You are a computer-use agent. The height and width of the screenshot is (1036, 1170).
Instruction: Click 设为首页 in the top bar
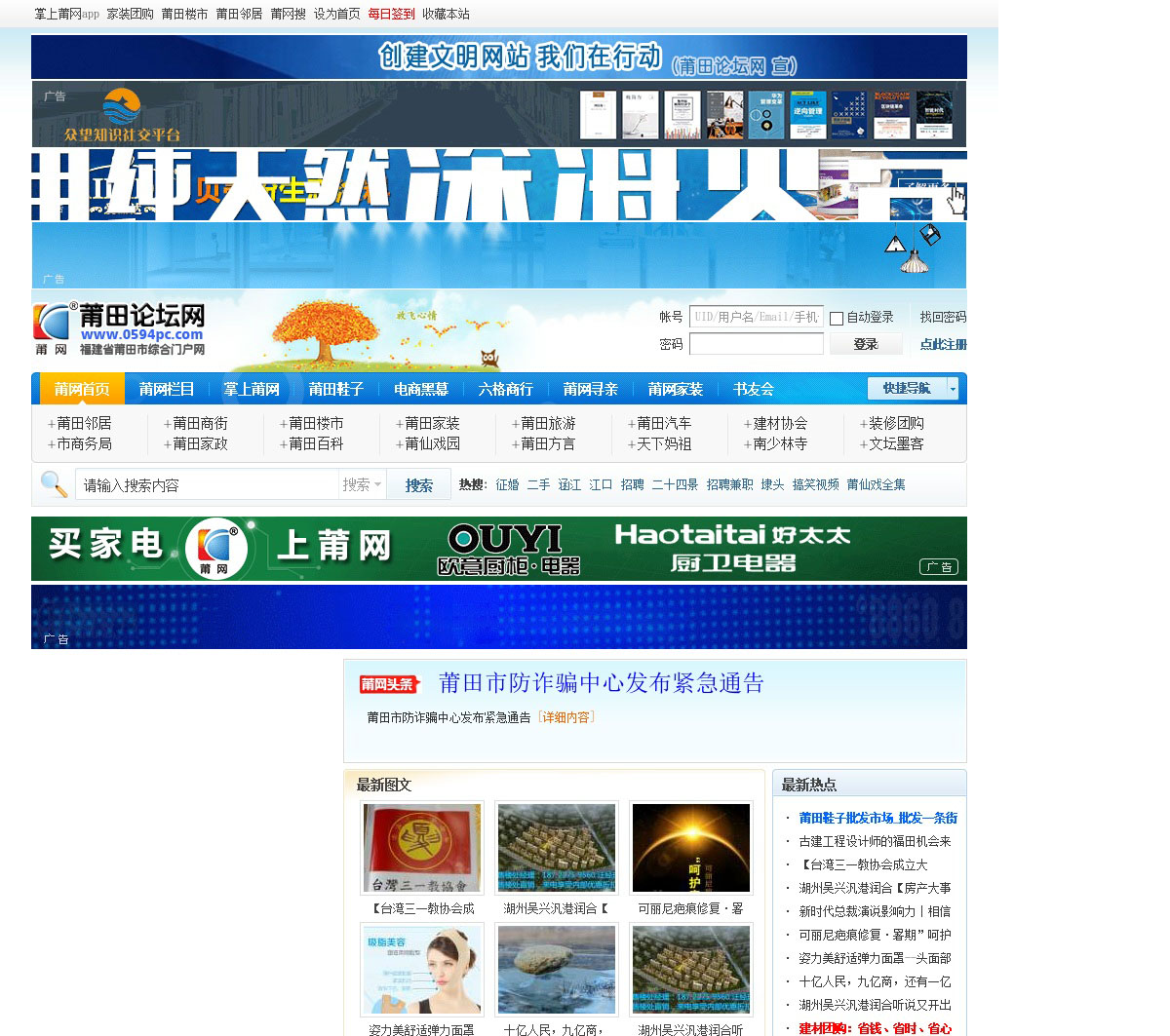(337, 14)
